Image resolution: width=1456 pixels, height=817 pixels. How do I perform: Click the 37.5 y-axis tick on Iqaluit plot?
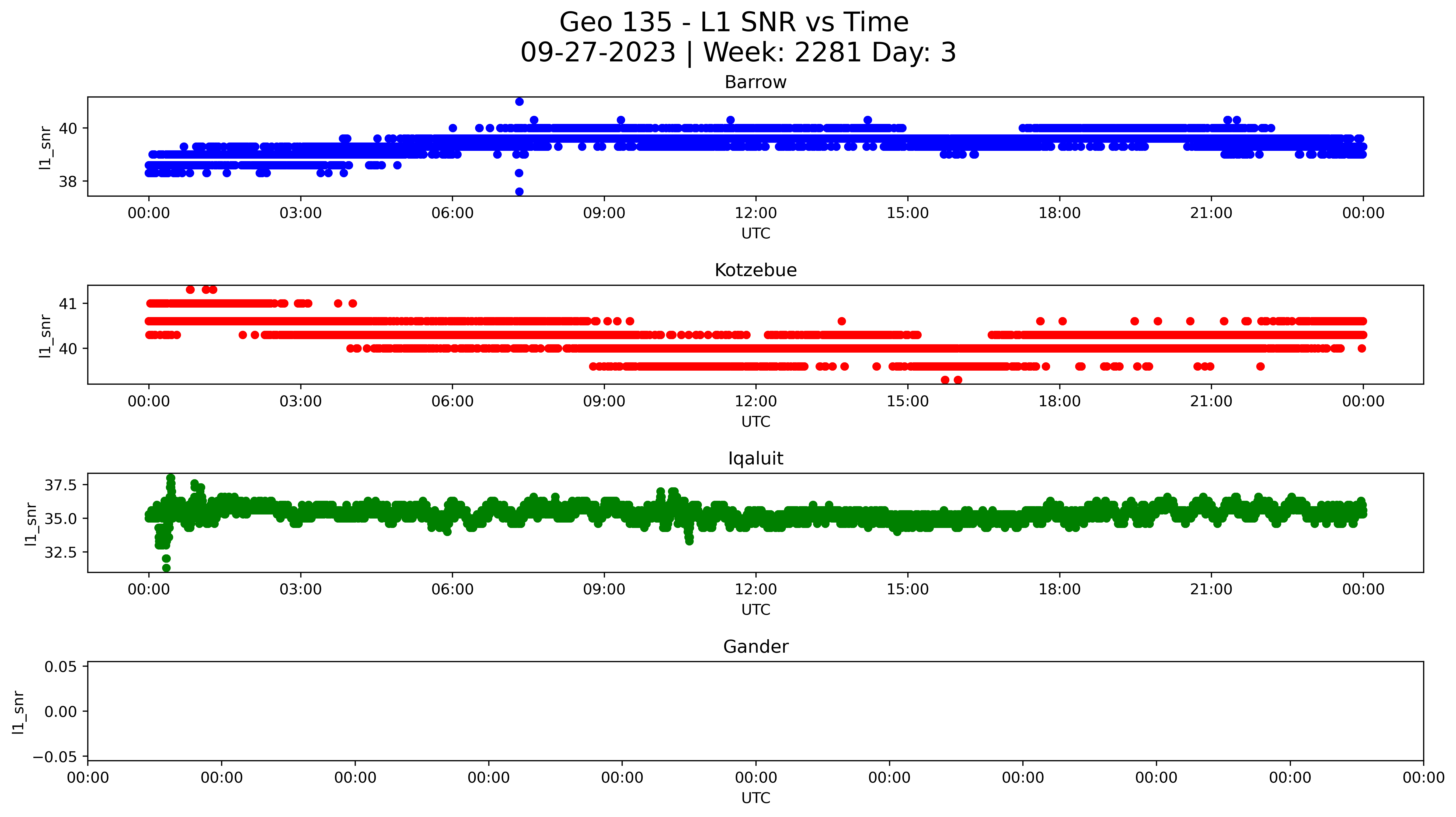pyautogui.click(x=61, y=485)
